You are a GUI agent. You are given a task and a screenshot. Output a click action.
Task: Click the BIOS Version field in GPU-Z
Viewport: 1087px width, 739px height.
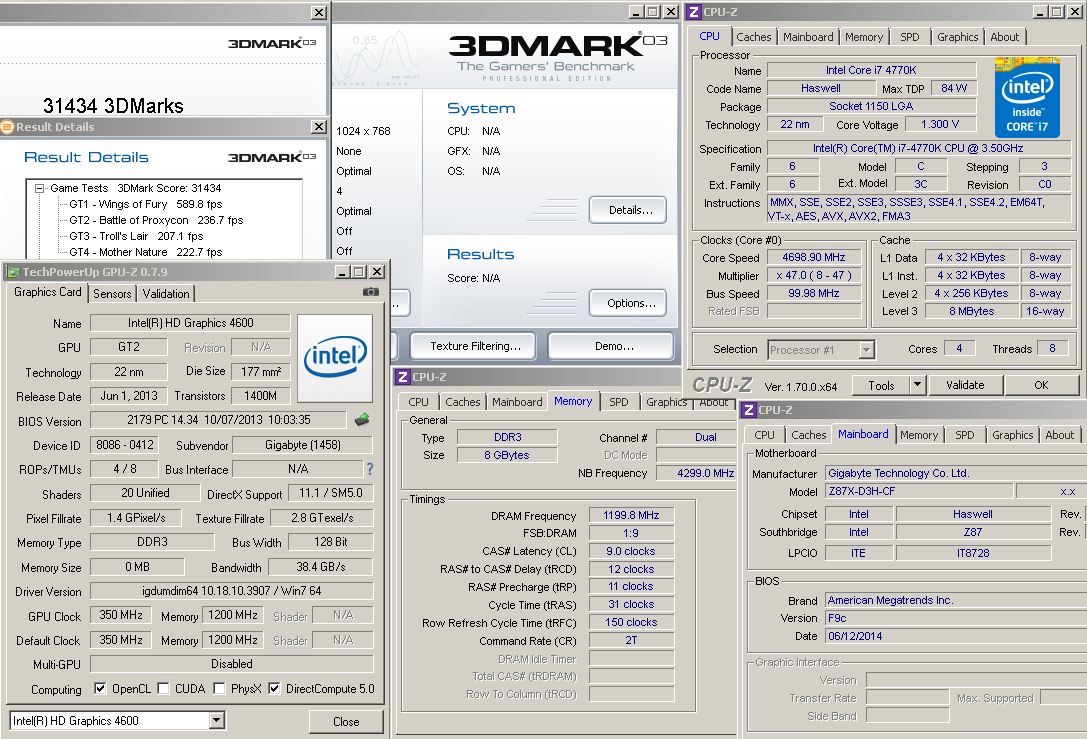coord(219,419)
